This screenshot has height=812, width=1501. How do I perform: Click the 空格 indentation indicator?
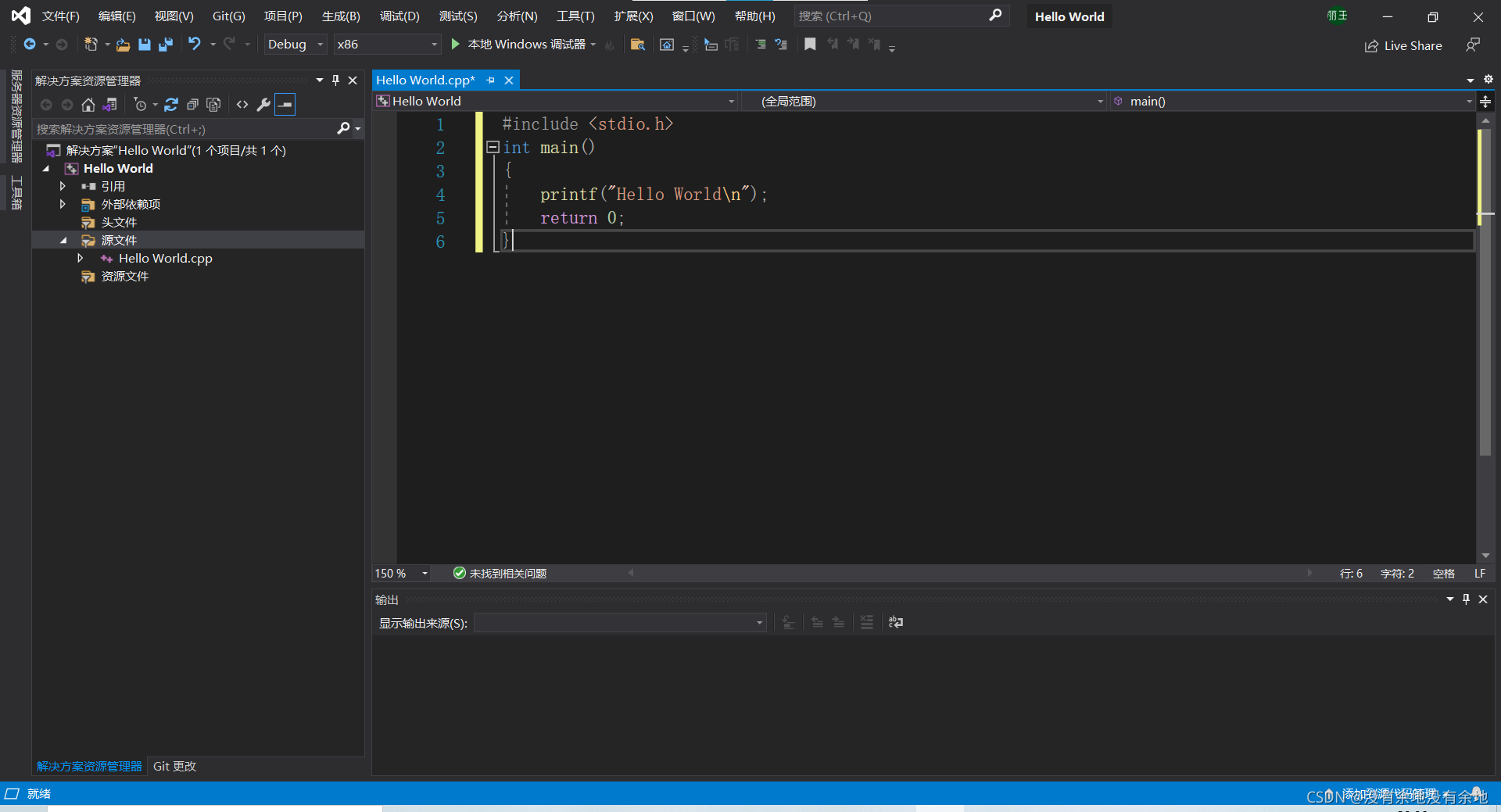[x=1443, y=573]
